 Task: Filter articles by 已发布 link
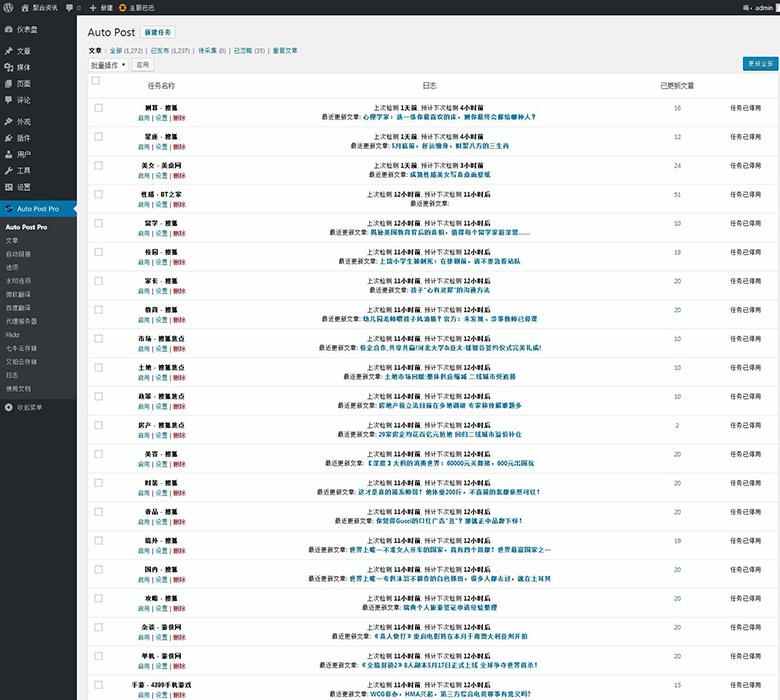pos(161,51)
